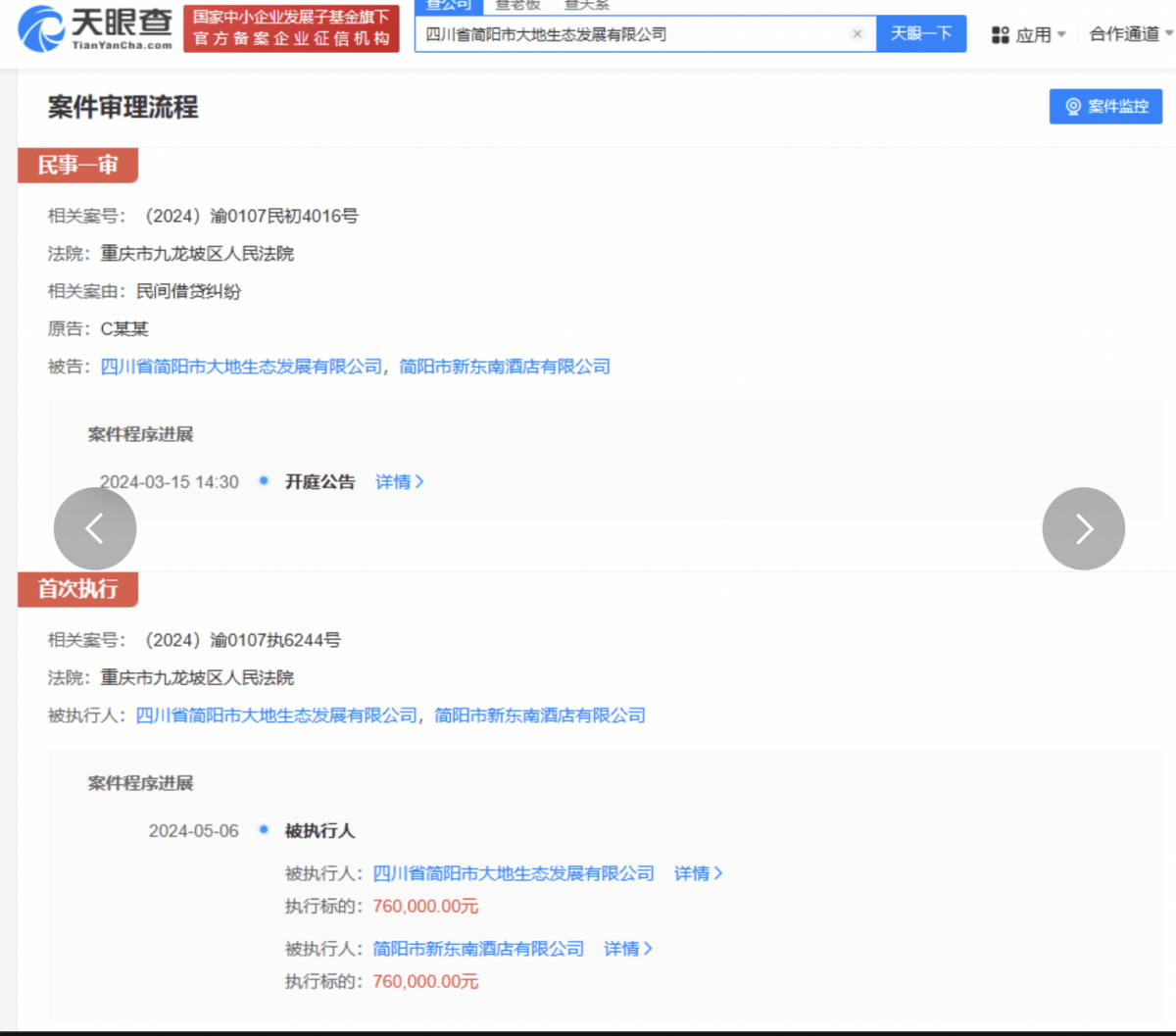Viewport: 1176px width, 1036px height.
Task: Click the 天眼一下 search button
Action: click(x=920, y=34)
